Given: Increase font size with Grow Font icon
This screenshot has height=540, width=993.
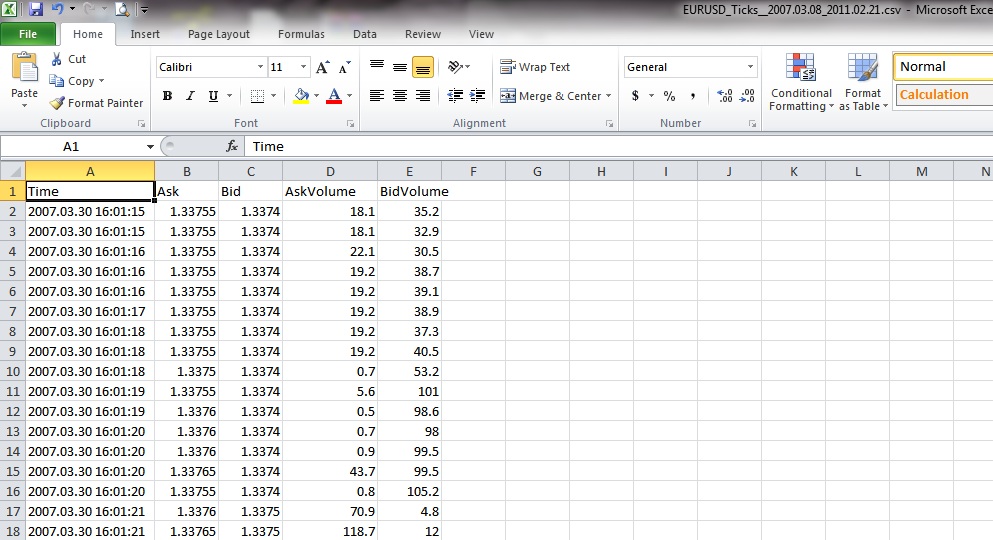Looking at the screenshot, I should tap(322, 67).
